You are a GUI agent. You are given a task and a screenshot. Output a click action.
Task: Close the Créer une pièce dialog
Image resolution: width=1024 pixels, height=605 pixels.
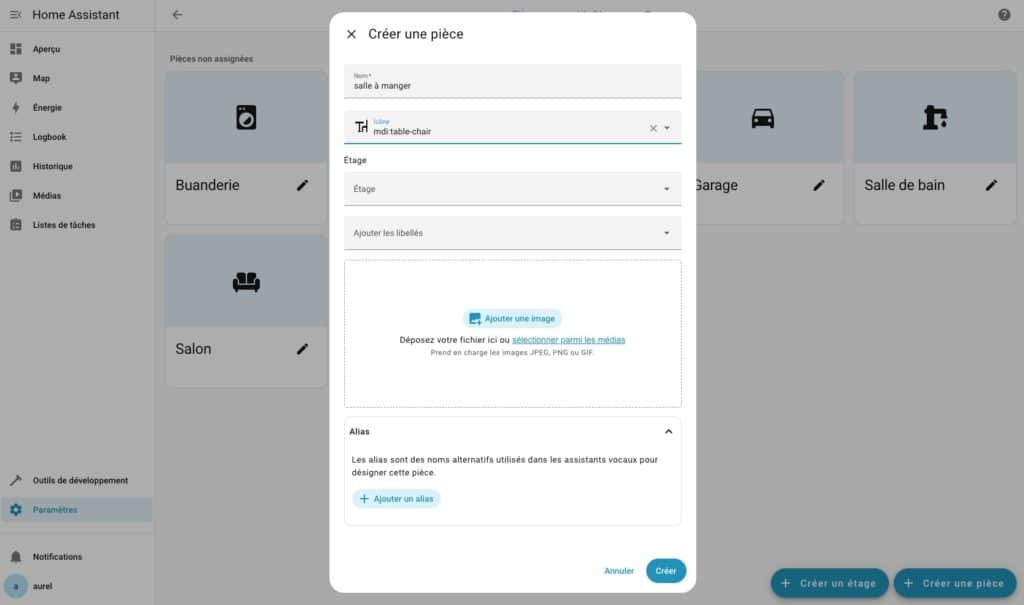click(x=351, y=34)
